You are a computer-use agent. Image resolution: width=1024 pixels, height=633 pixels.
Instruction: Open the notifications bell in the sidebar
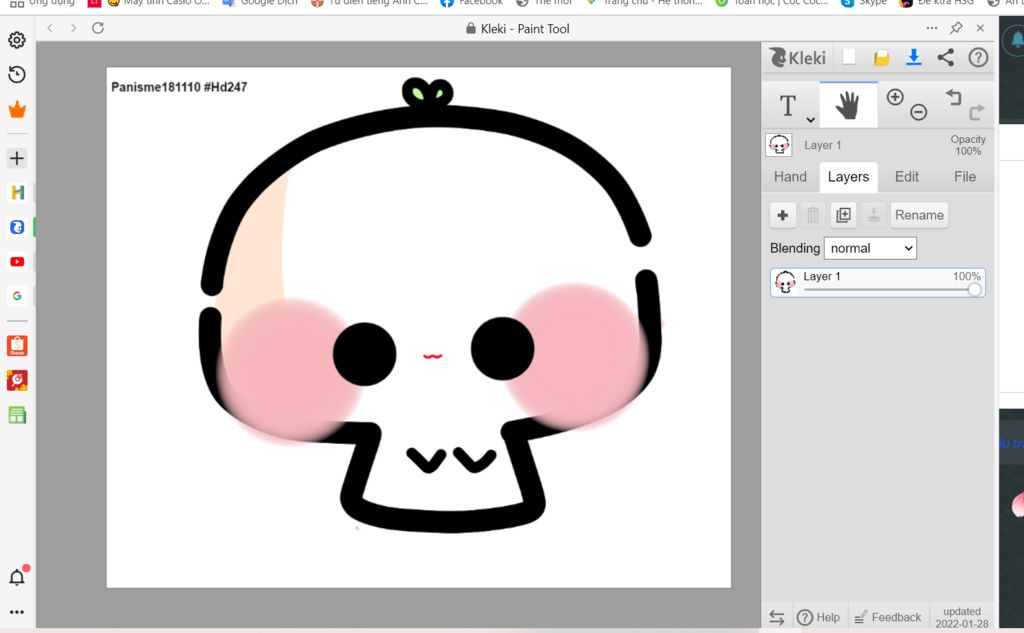pos(18,576)
